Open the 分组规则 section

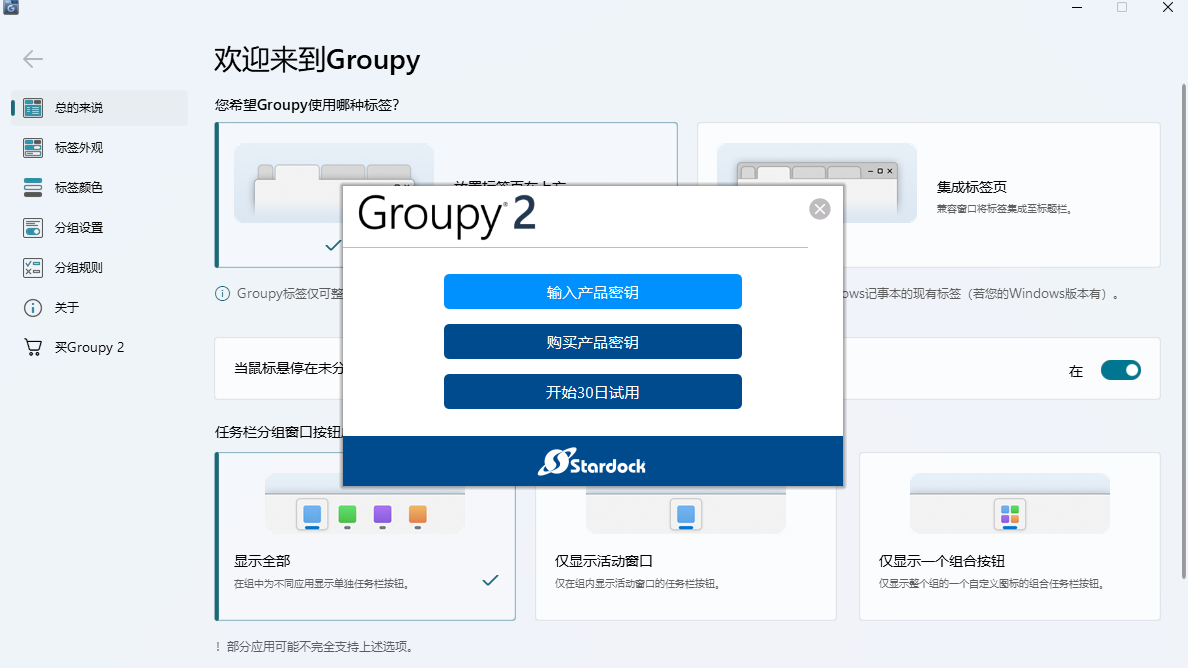click(32, 267)
